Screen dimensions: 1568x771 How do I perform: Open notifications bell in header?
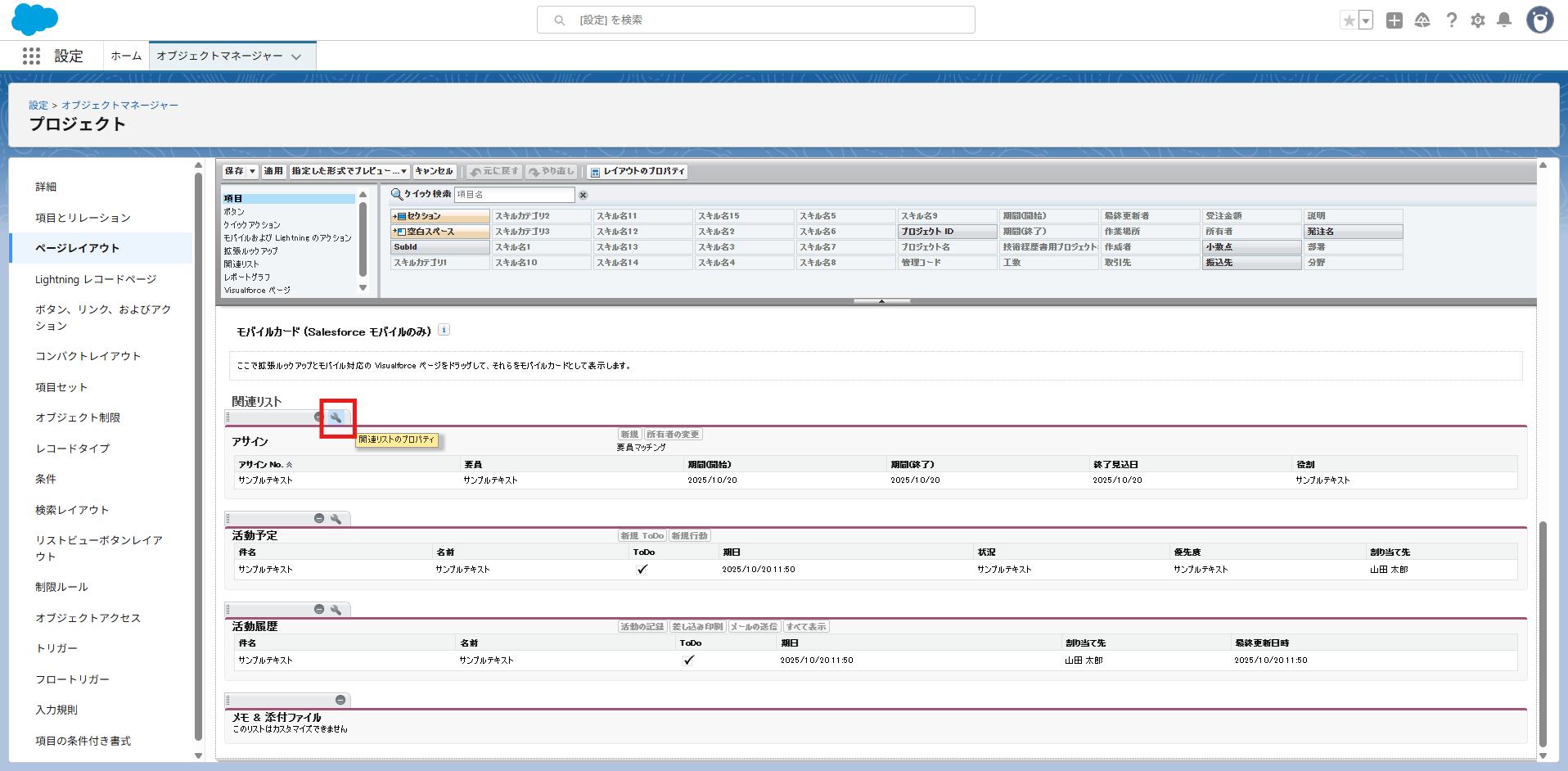(1504, 20)
